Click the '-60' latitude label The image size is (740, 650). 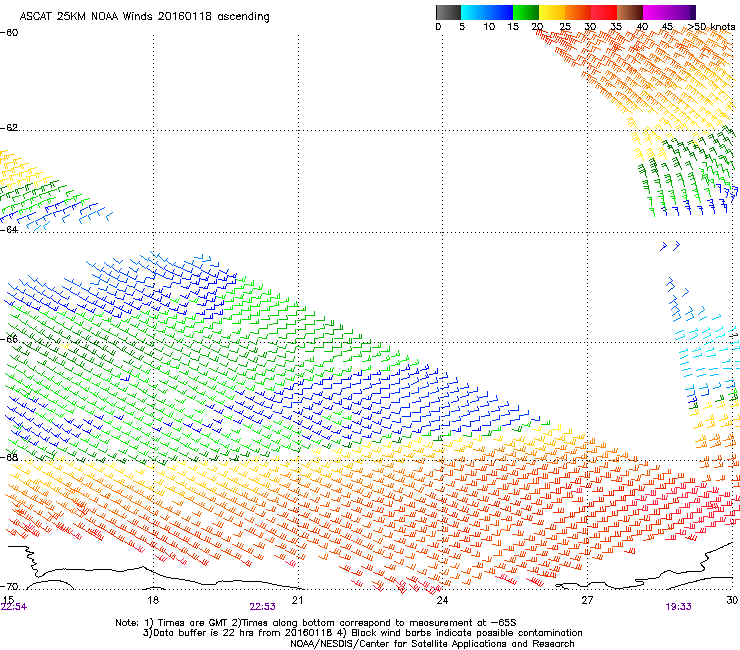pyautogui.click(x=9, y=33)
